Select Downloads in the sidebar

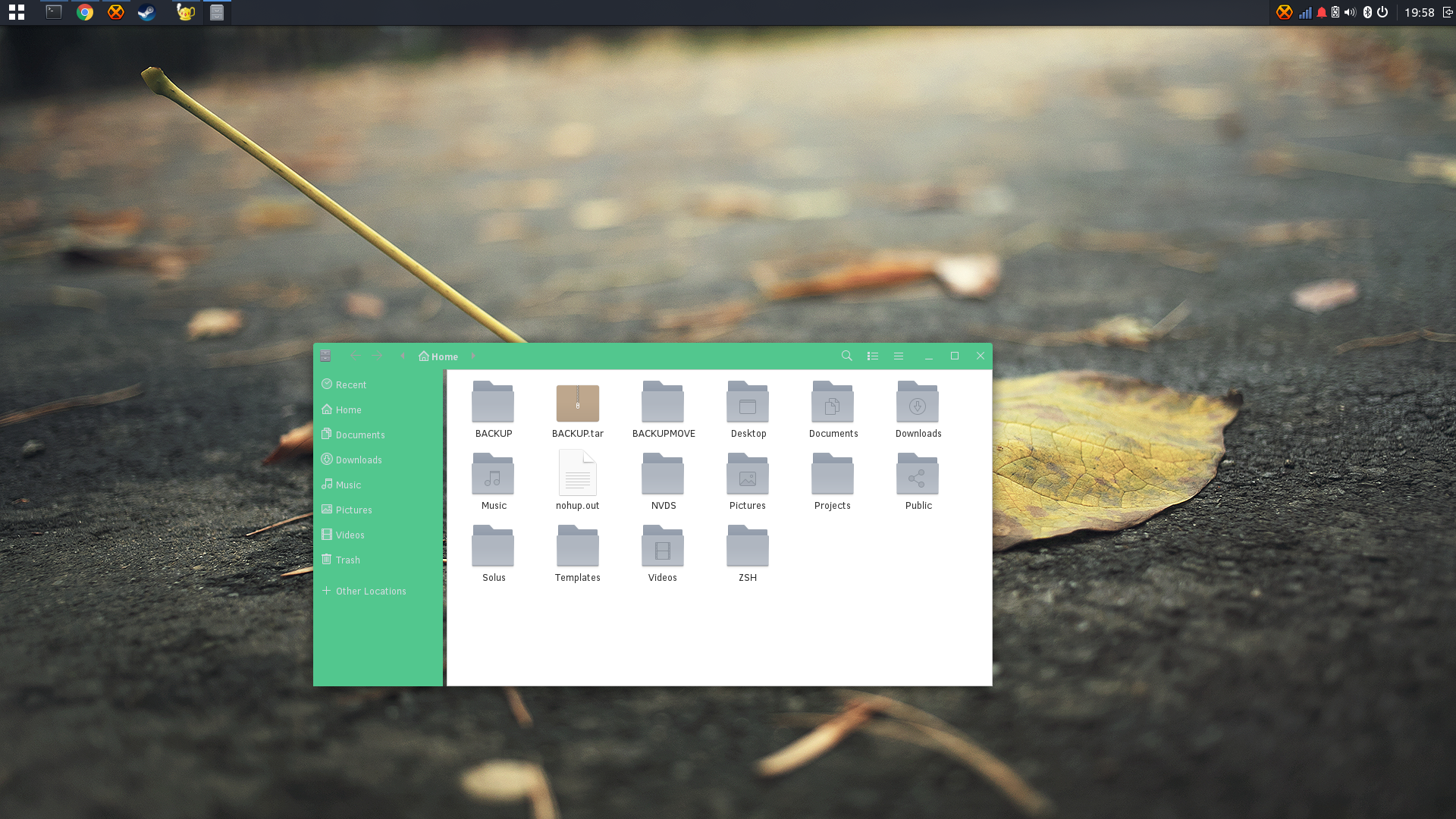click(378, 460)
